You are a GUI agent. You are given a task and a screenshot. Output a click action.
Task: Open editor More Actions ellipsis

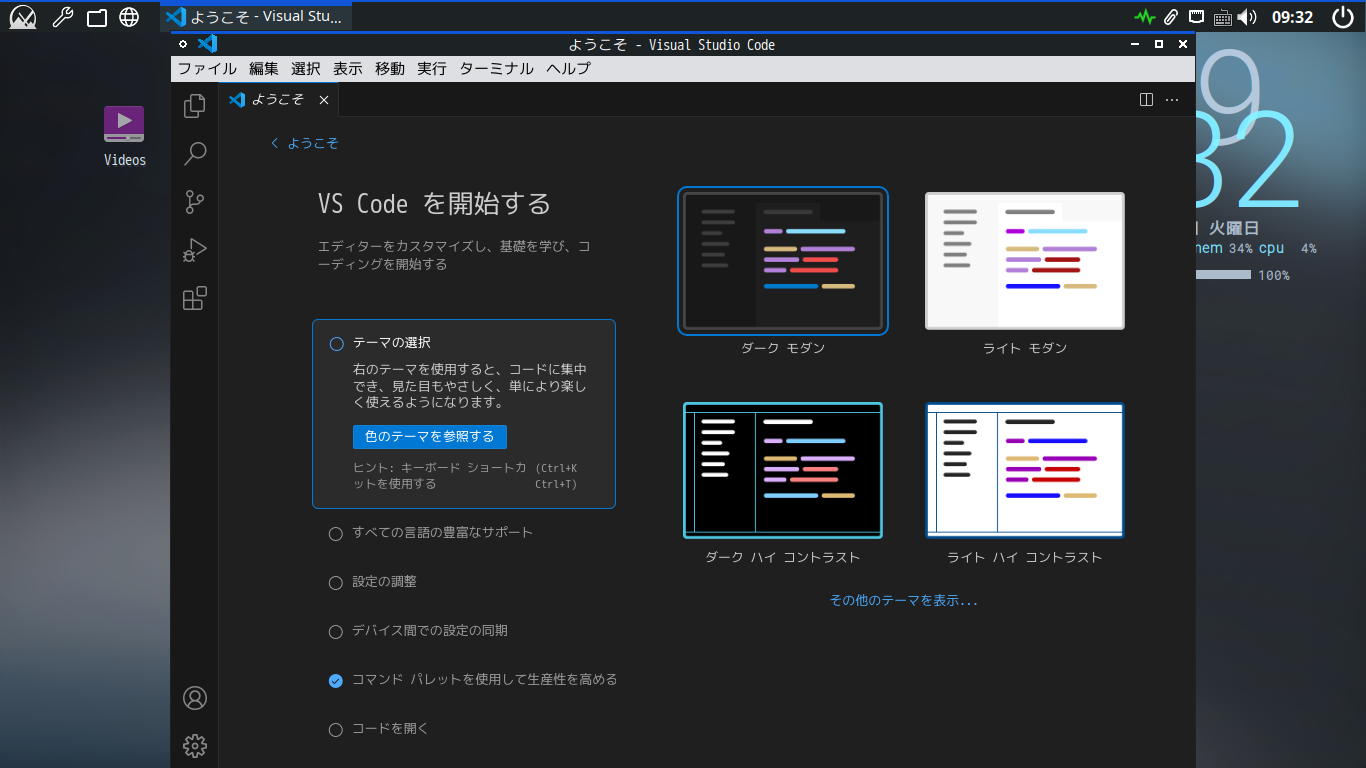pos(1172,100)
